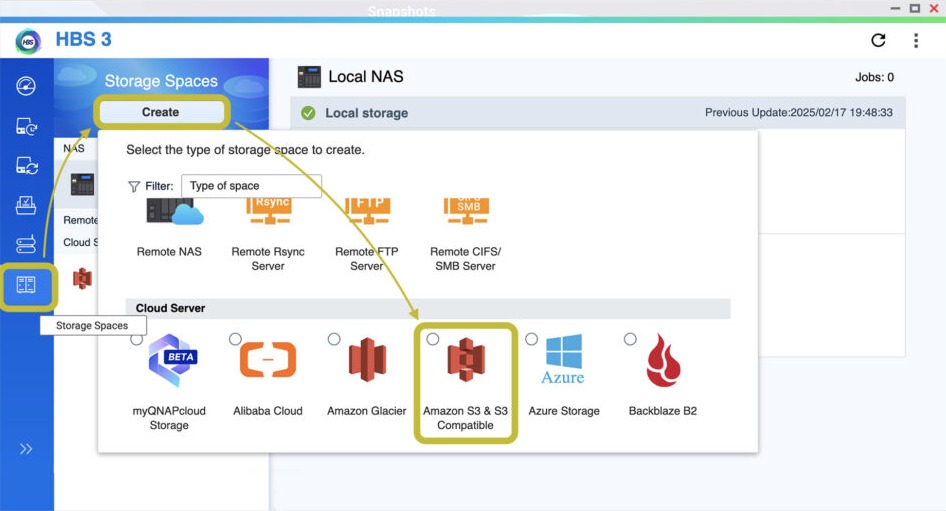This screenshot has height=511, width=946.
Task: Select the Amazon S3 & S3 Compatible icon
Action: click(x=466, y=360)
